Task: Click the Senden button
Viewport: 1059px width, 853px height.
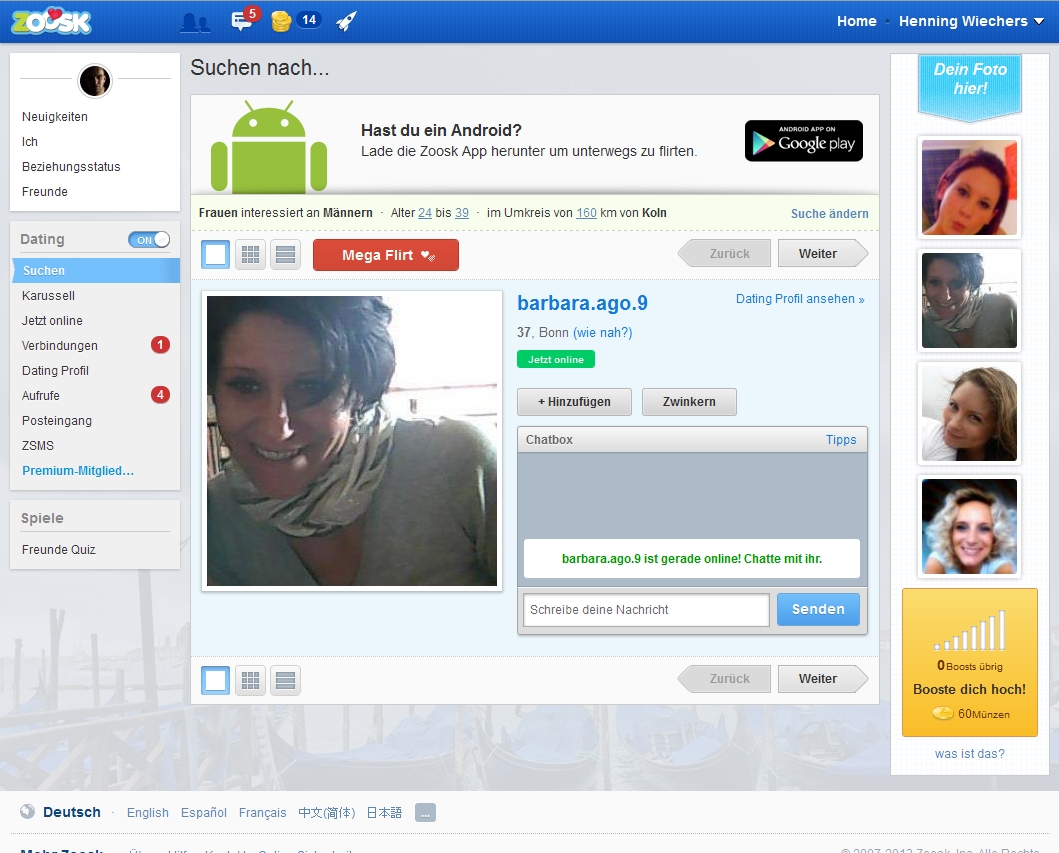Action: (x=818, y=609)
